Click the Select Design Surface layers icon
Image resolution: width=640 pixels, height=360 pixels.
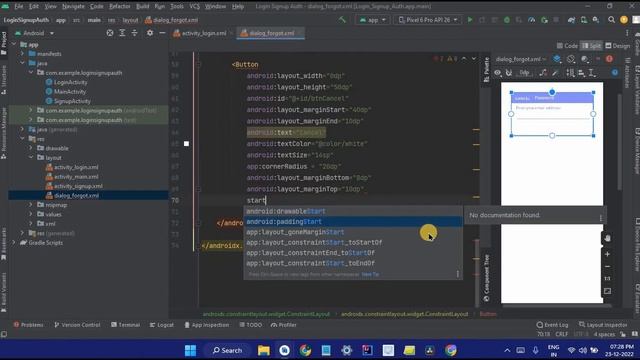(x=557, y=59)
